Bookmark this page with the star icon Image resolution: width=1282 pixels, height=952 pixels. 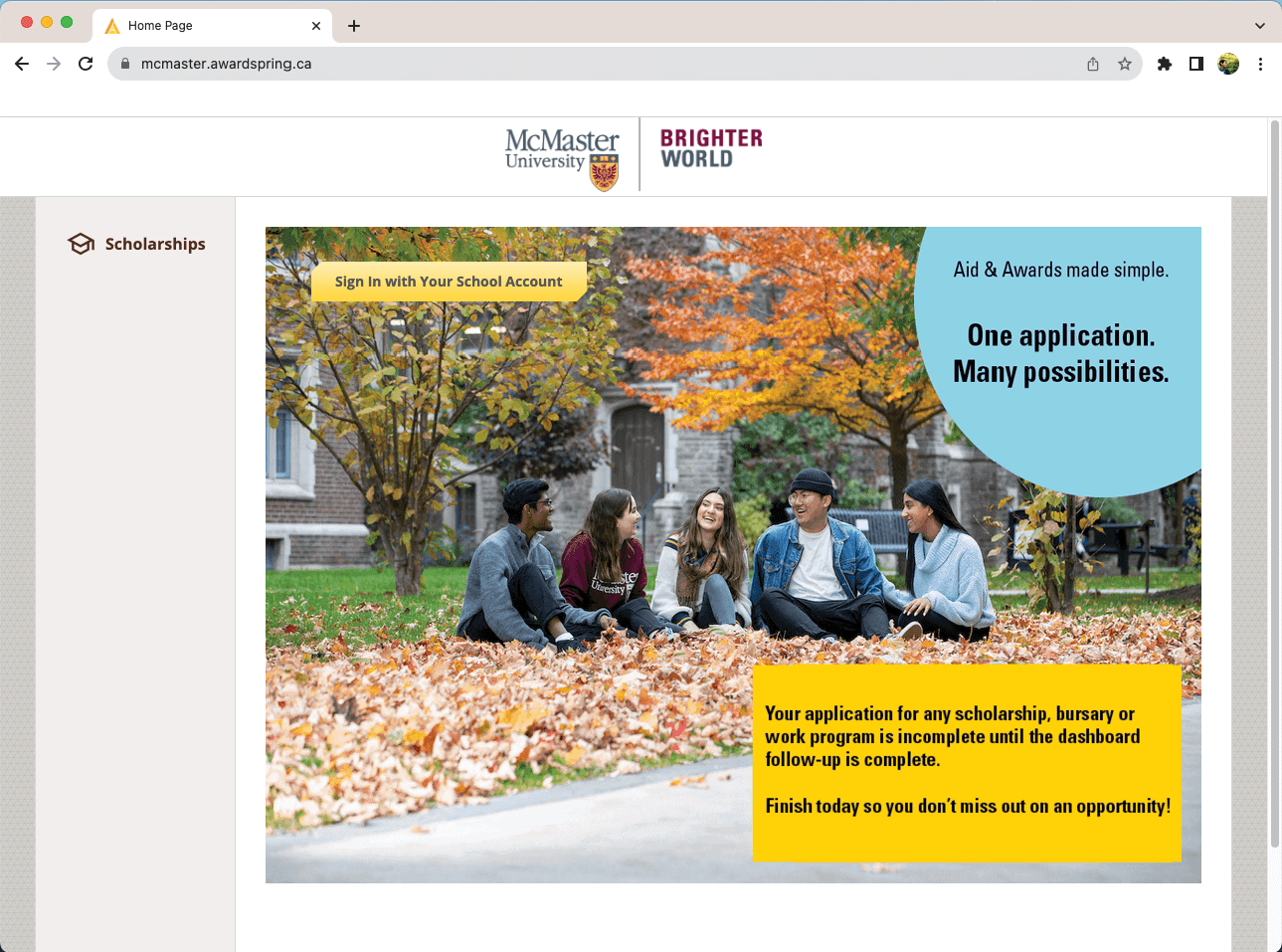[1125, 64]
